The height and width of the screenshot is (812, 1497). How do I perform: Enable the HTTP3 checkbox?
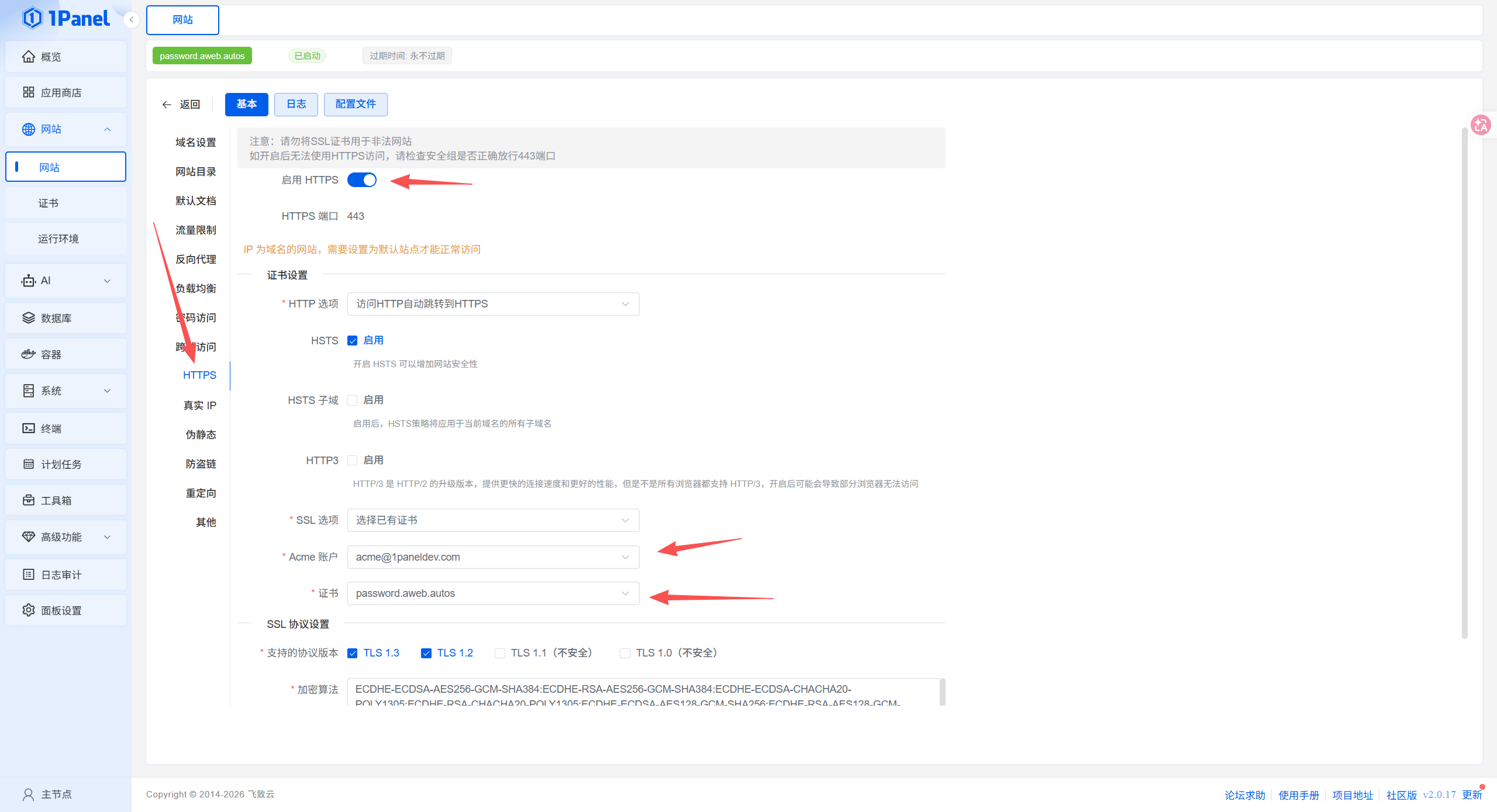(352, 461)
